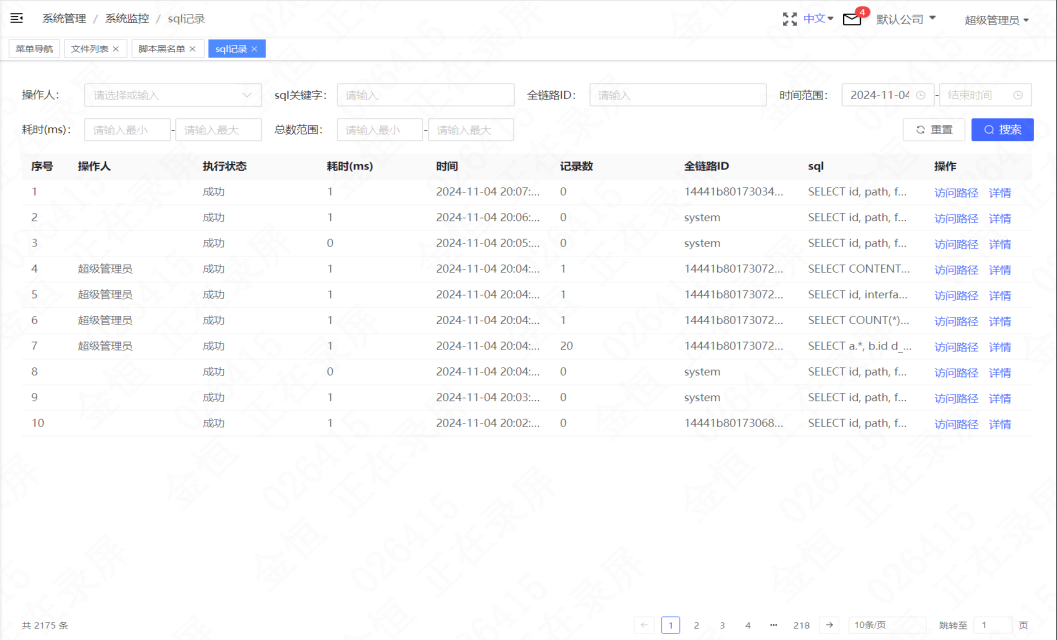The width and height of the screenshot is (1057, 640).
Task: Click the 搜索 search button
Action: (1002, 129)
